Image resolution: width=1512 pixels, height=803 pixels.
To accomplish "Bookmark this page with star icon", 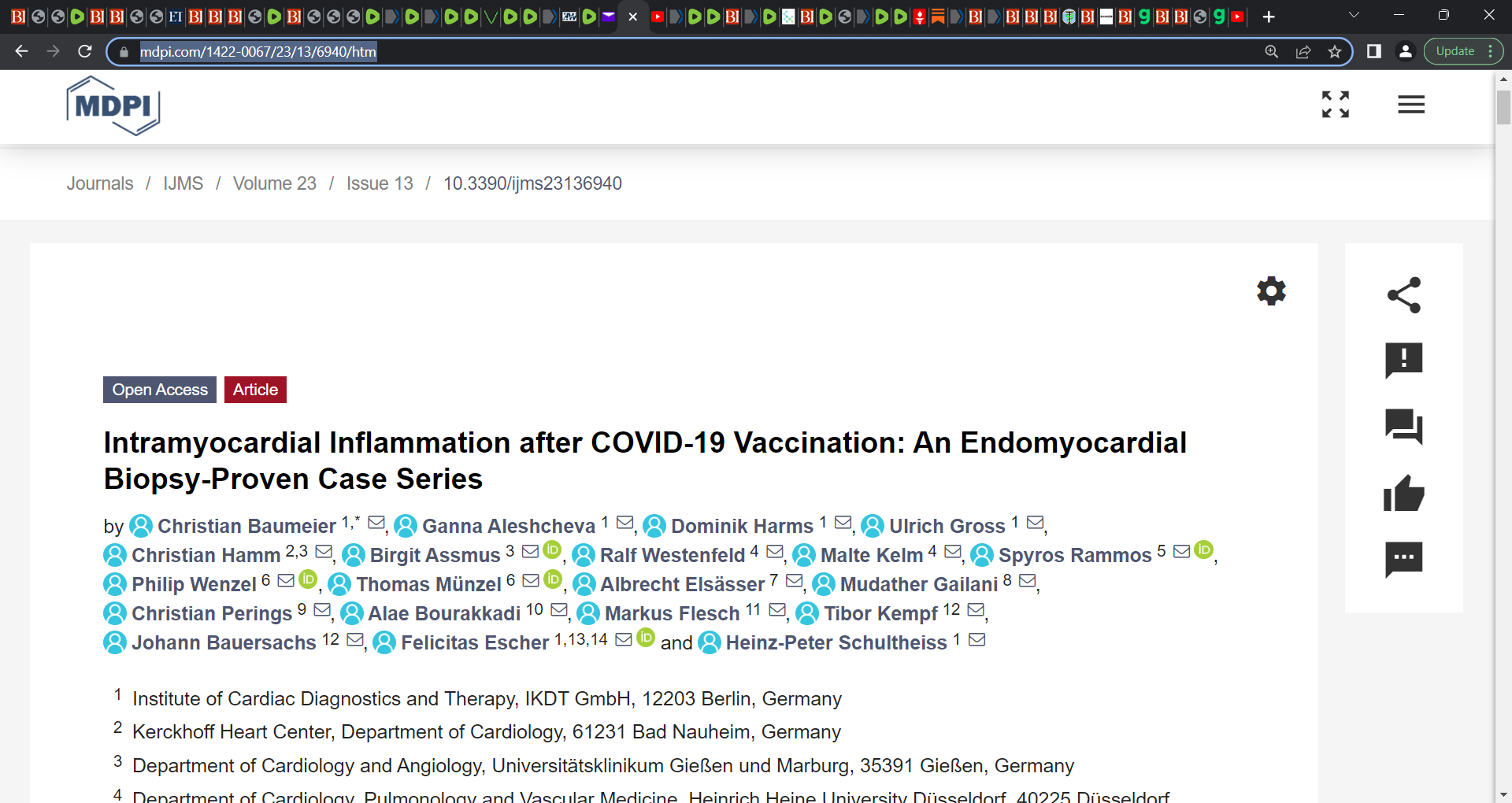I will click(1335, 51).
